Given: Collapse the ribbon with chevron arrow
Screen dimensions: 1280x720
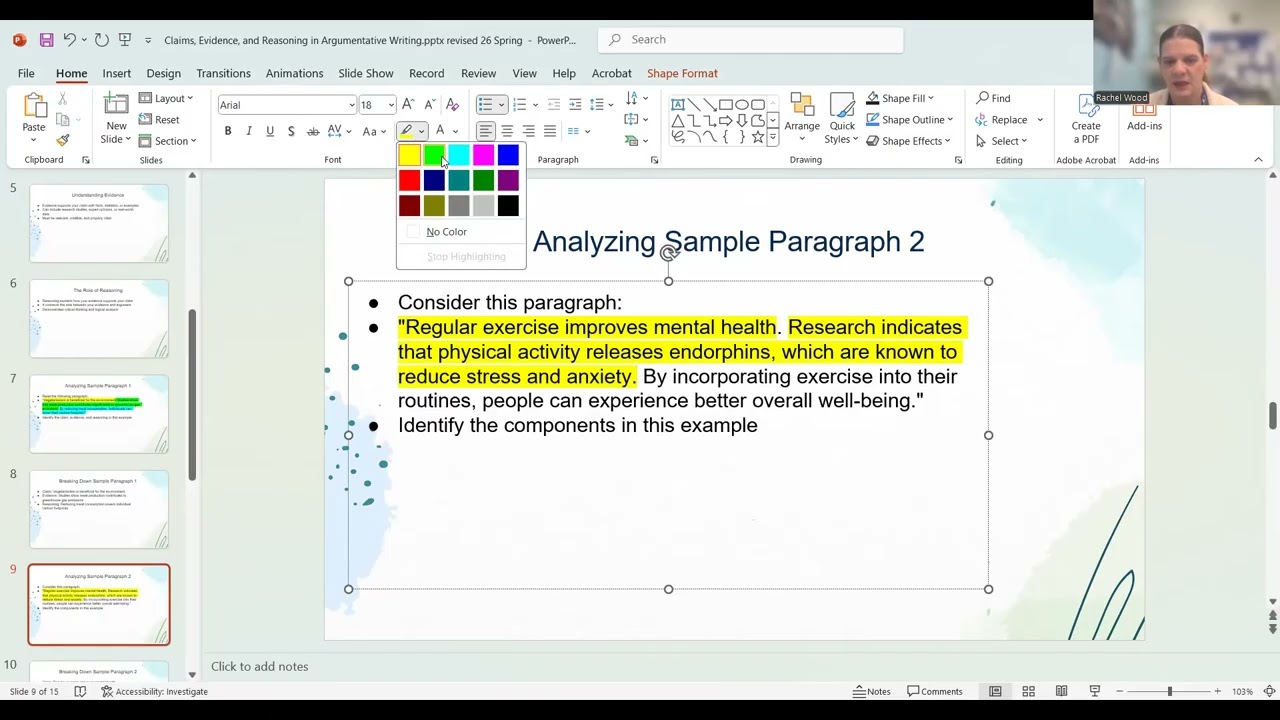Looking at the screenshot, I should click(1258, 160).
